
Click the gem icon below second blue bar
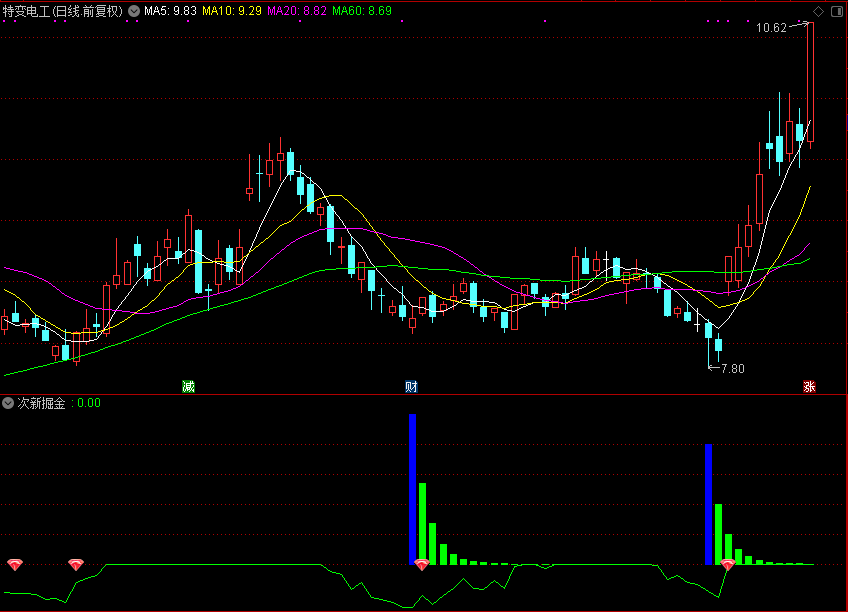[728, 565]
